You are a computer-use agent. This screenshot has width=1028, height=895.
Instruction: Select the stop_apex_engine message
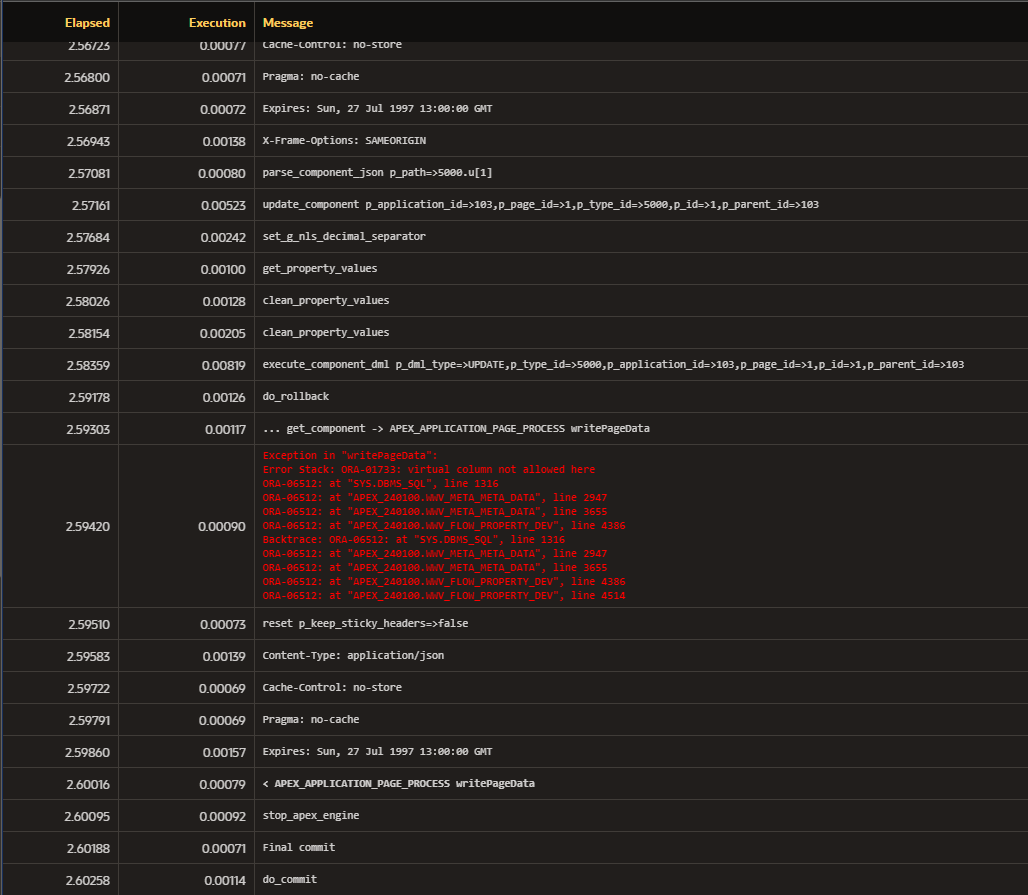[x=310, y=816]
